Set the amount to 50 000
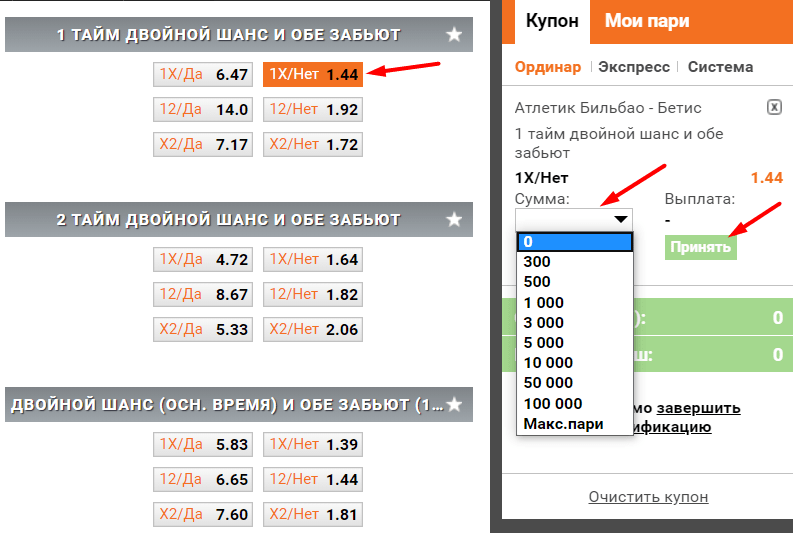This screenshot has width=793, height=533. (x=575, y=383)
